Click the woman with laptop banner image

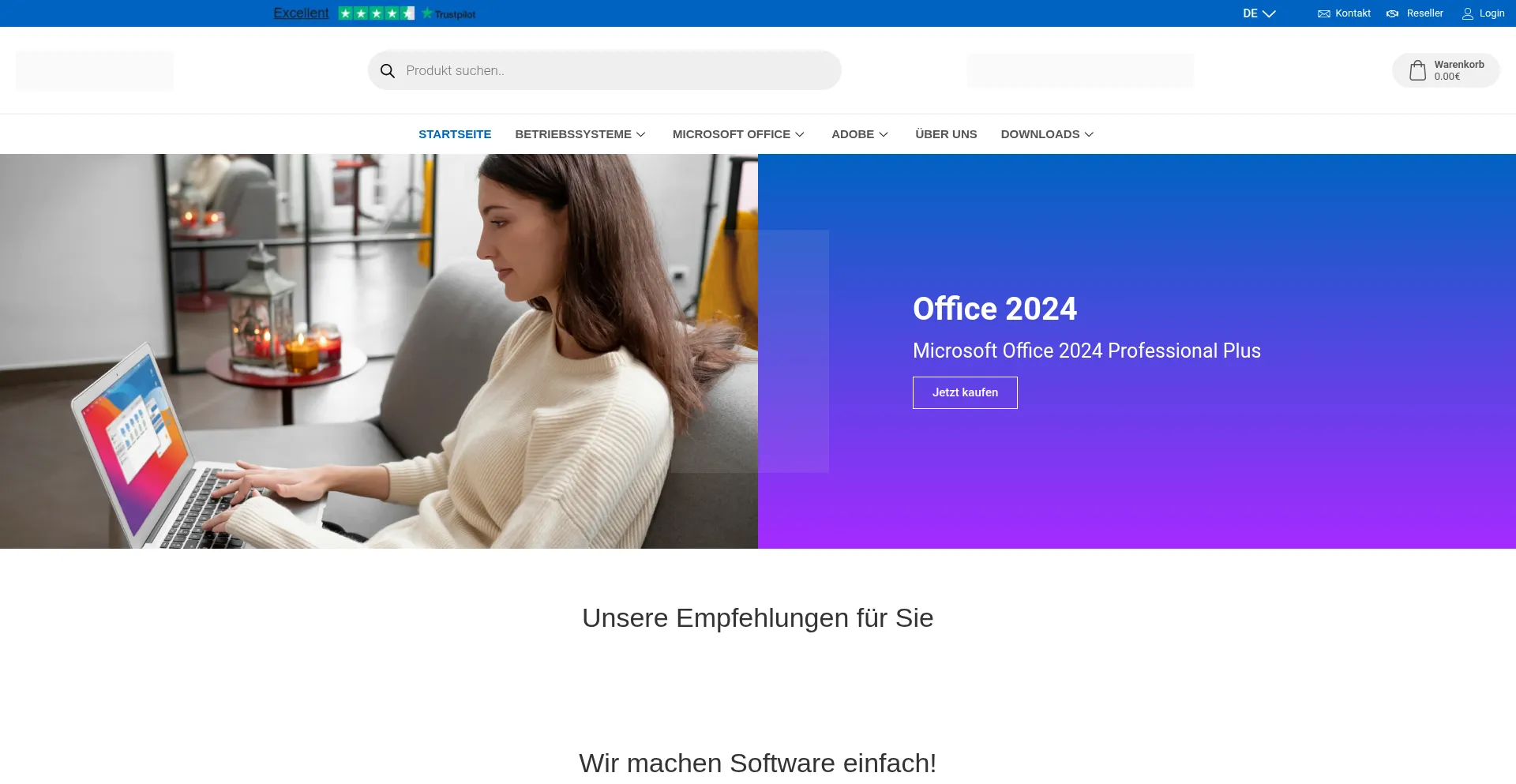click(x=379, y=351)
